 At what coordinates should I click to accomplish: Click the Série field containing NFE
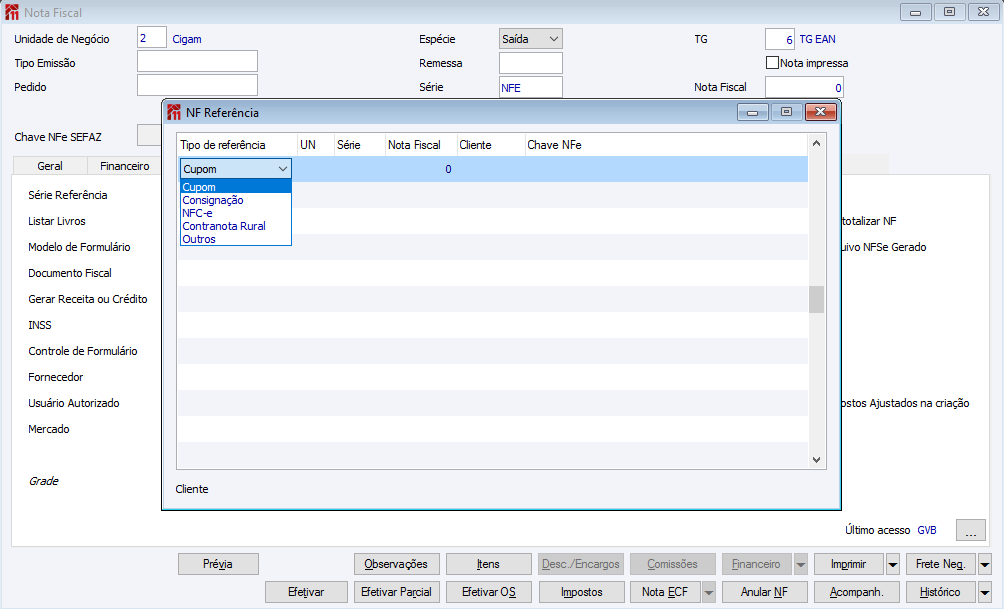(531, 87)
